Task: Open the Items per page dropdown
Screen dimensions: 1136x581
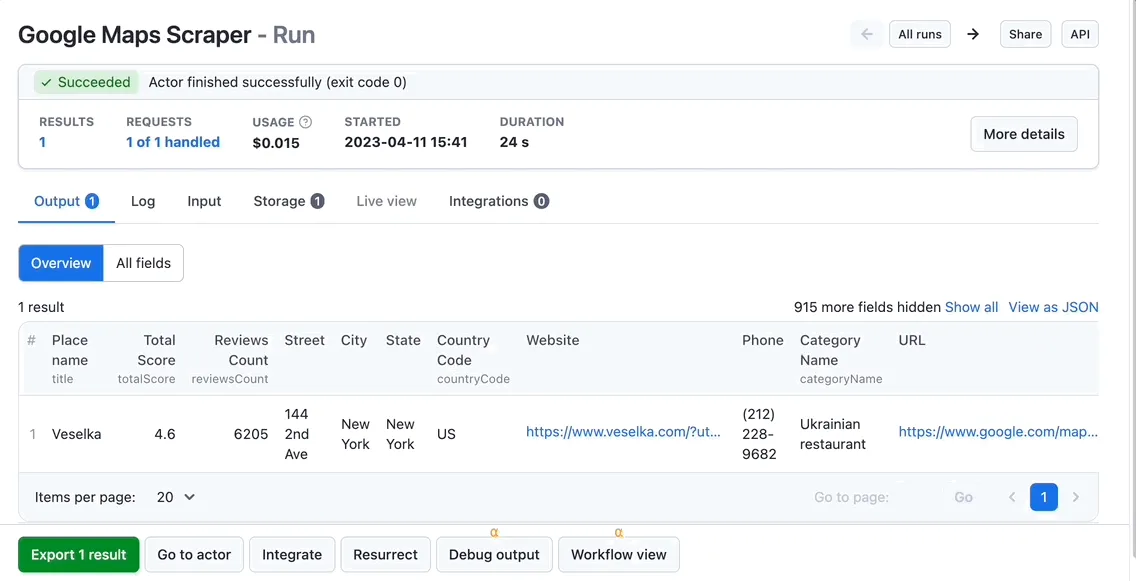Action: point(176,497)
